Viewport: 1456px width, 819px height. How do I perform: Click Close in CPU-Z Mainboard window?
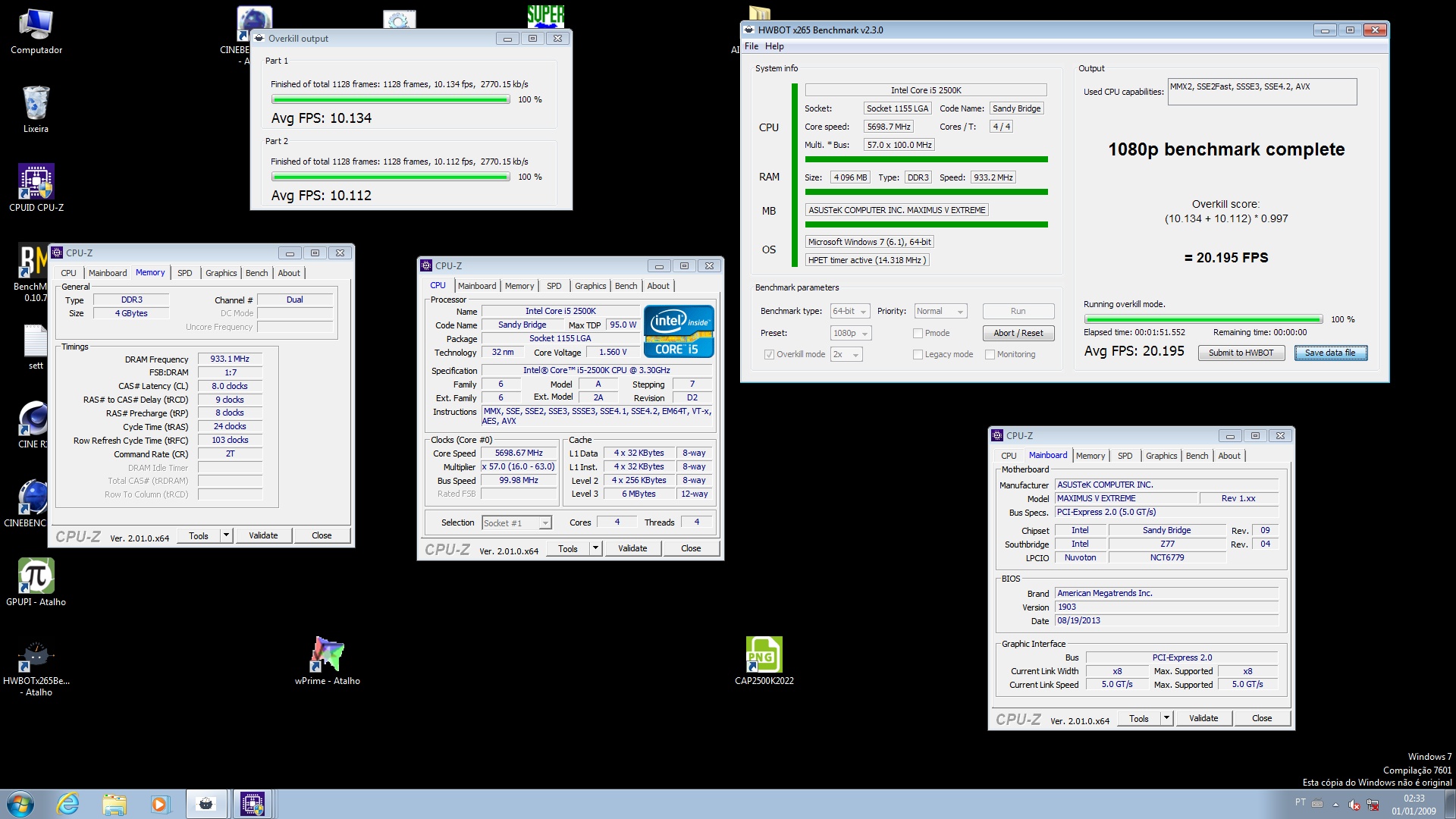(1262, 718)
